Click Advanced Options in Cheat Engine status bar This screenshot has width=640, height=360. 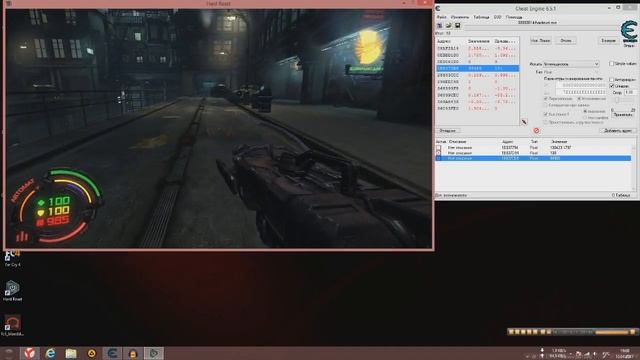[451, 196]
